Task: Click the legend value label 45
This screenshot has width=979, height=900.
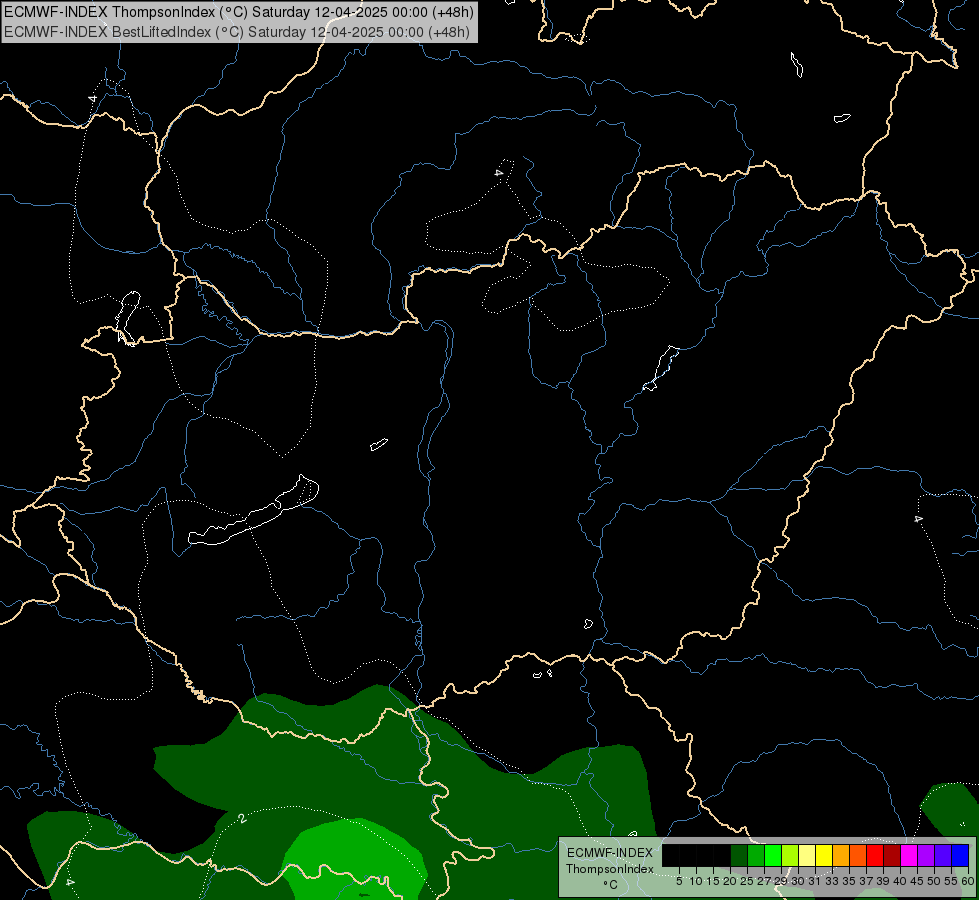Action: pyautogui.click(x=917, y=881)
